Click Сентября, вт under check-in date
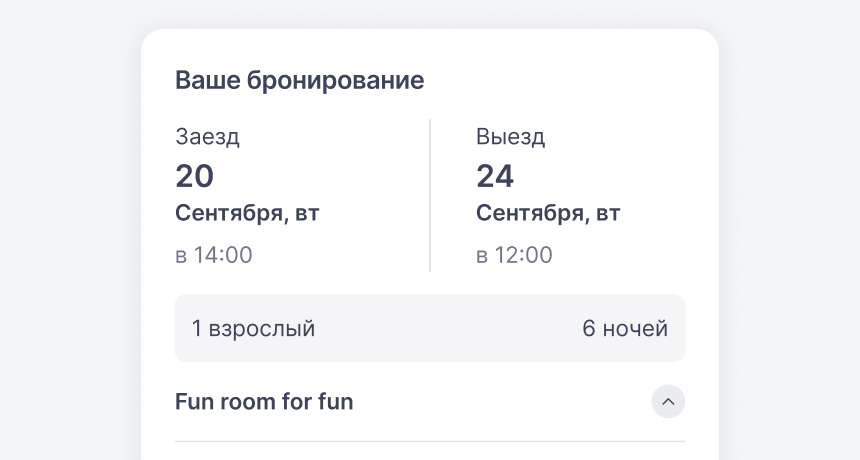Screen dimensions: 860x460 tap(247, 213)
